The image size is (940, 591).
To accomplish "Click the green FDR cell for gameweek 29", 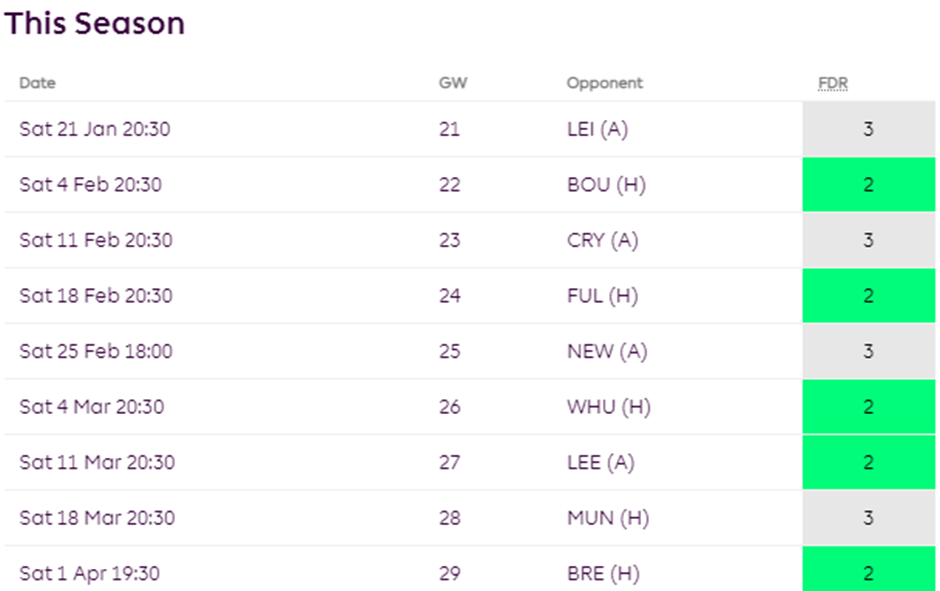I will click(868, 574).
